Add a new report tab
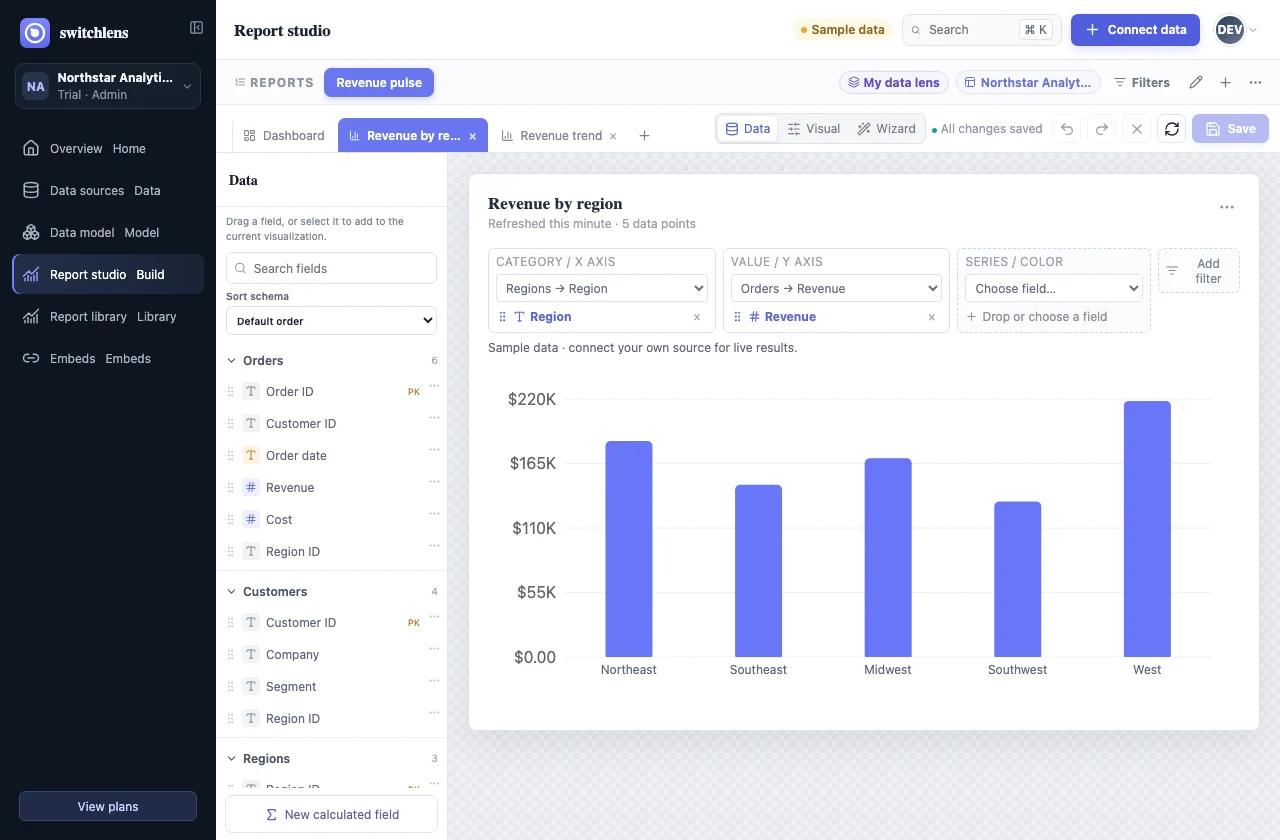This screenshot has width=1280, height=840. tap(645, 136)
